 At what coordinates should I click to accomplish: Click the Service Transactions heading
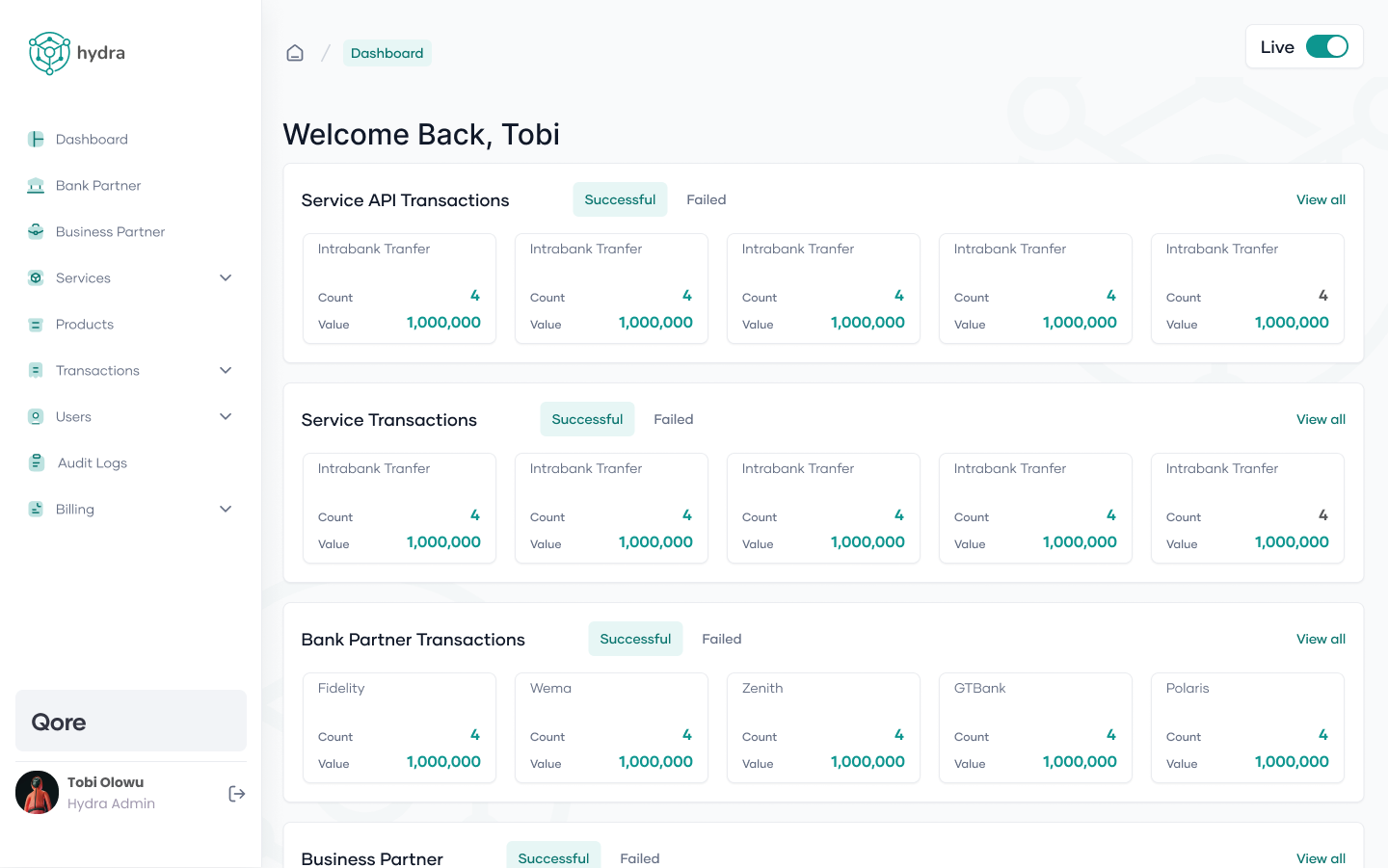(x=388, y=419)
